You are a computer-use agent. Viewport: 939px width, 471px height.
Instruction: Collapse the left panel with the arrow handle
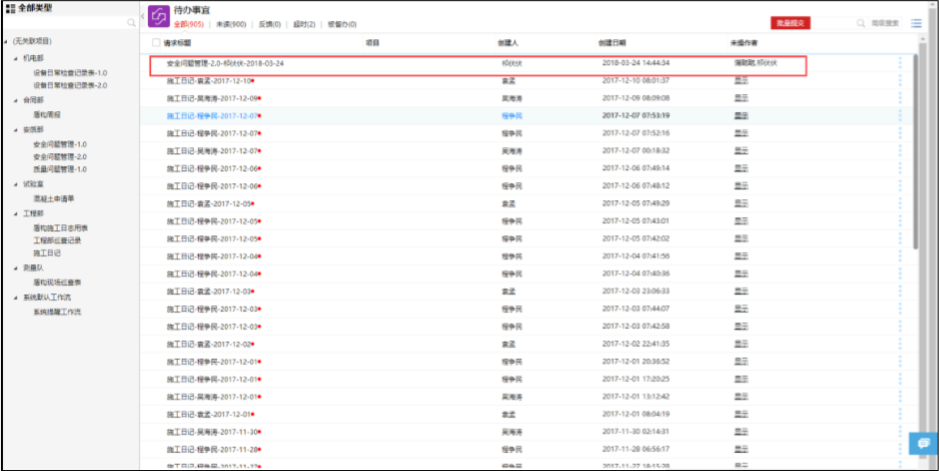143,16
